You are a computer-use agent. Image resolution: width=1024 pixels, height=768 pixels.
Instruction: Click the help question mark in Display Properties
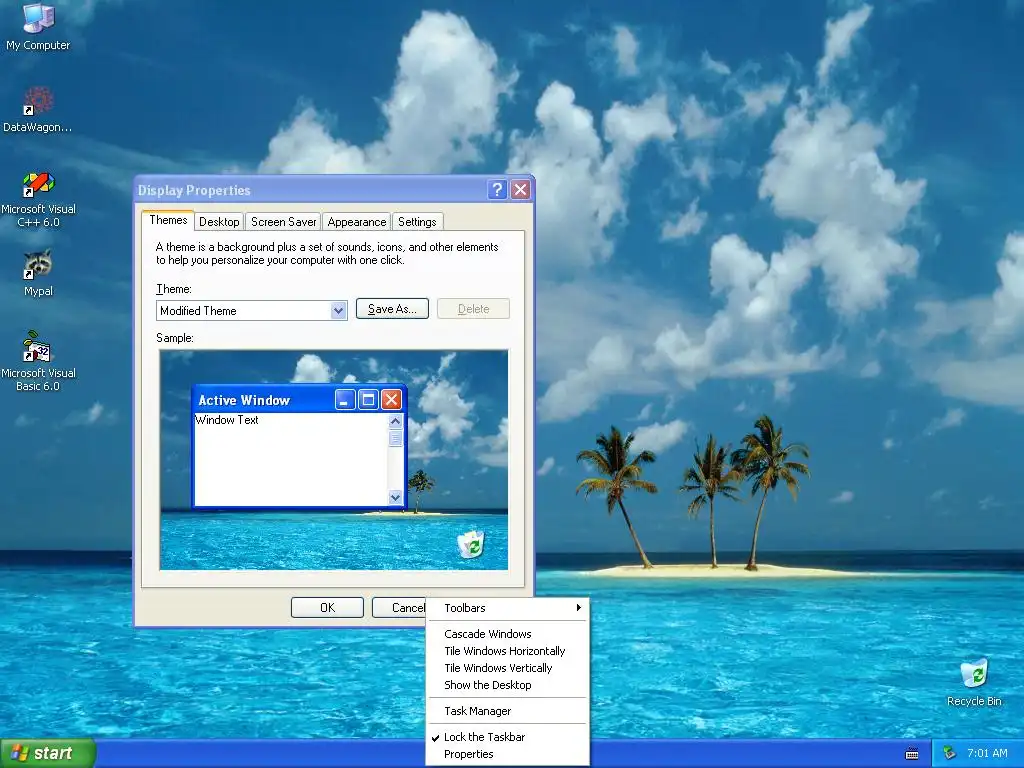tap(497, 190)
